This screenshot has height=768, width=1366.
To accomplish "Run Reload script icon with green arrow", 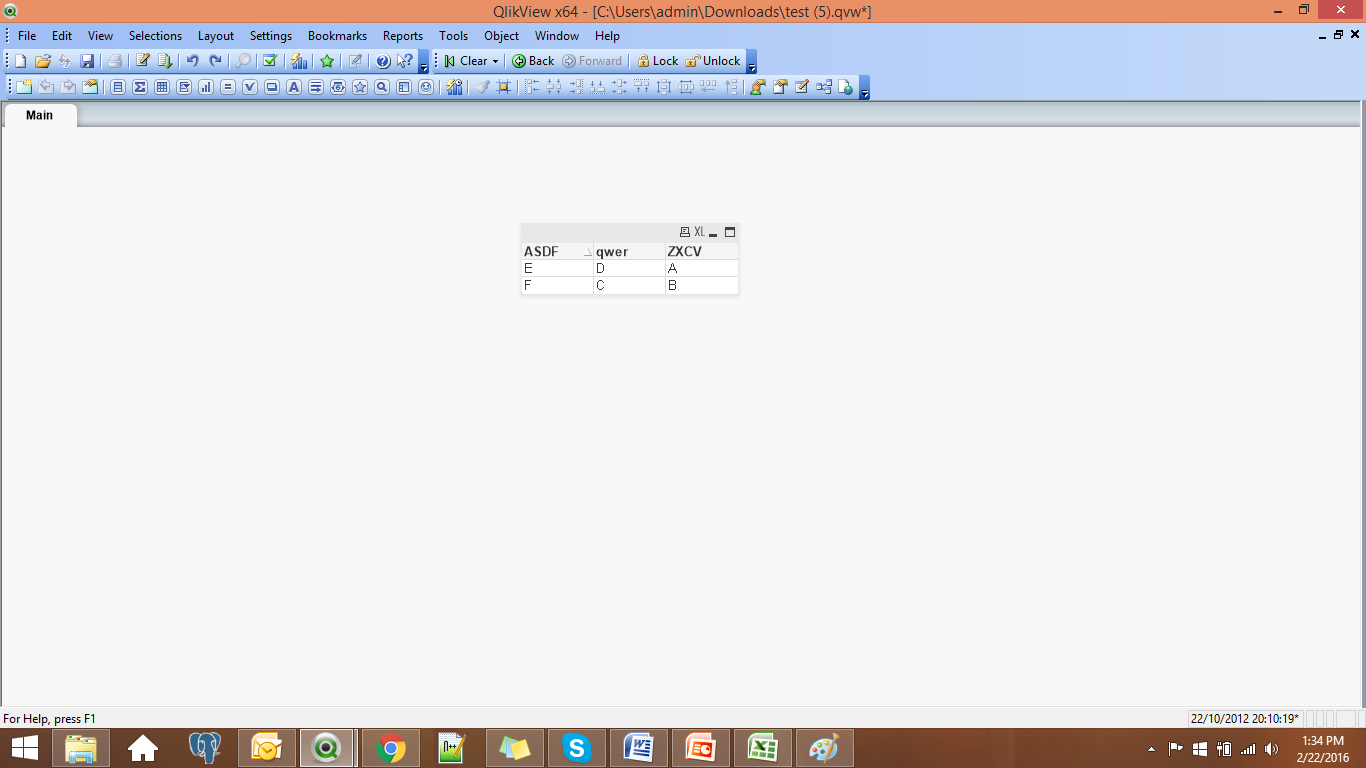I will [x=165, y=61].
